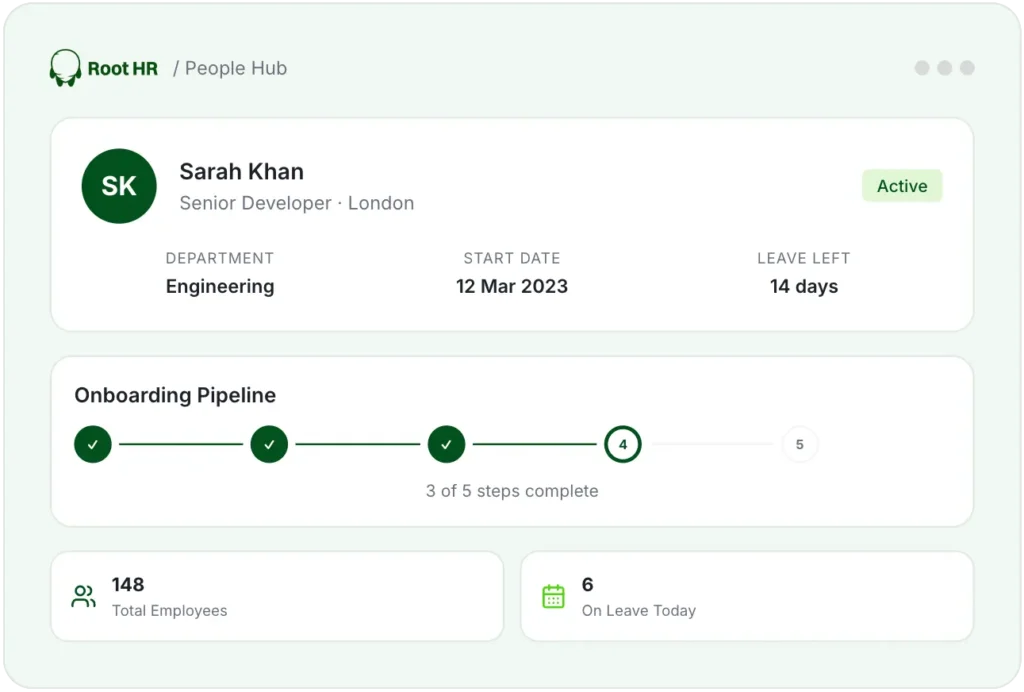
Task: Open onboarding step 4 marker
Action: 623,445
